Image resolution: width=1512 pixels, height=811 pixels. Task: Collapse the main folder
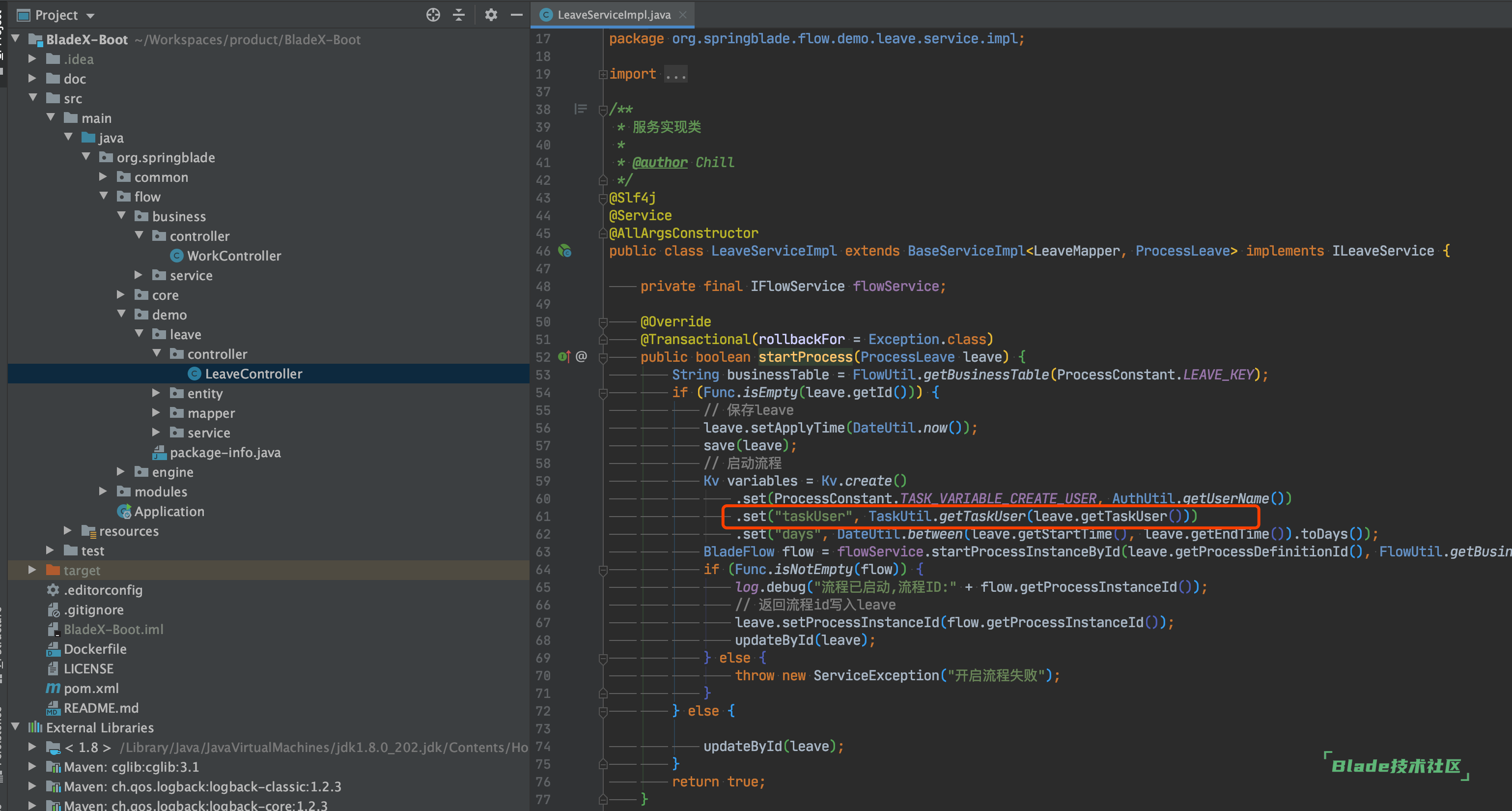click(x=51, y=117)
